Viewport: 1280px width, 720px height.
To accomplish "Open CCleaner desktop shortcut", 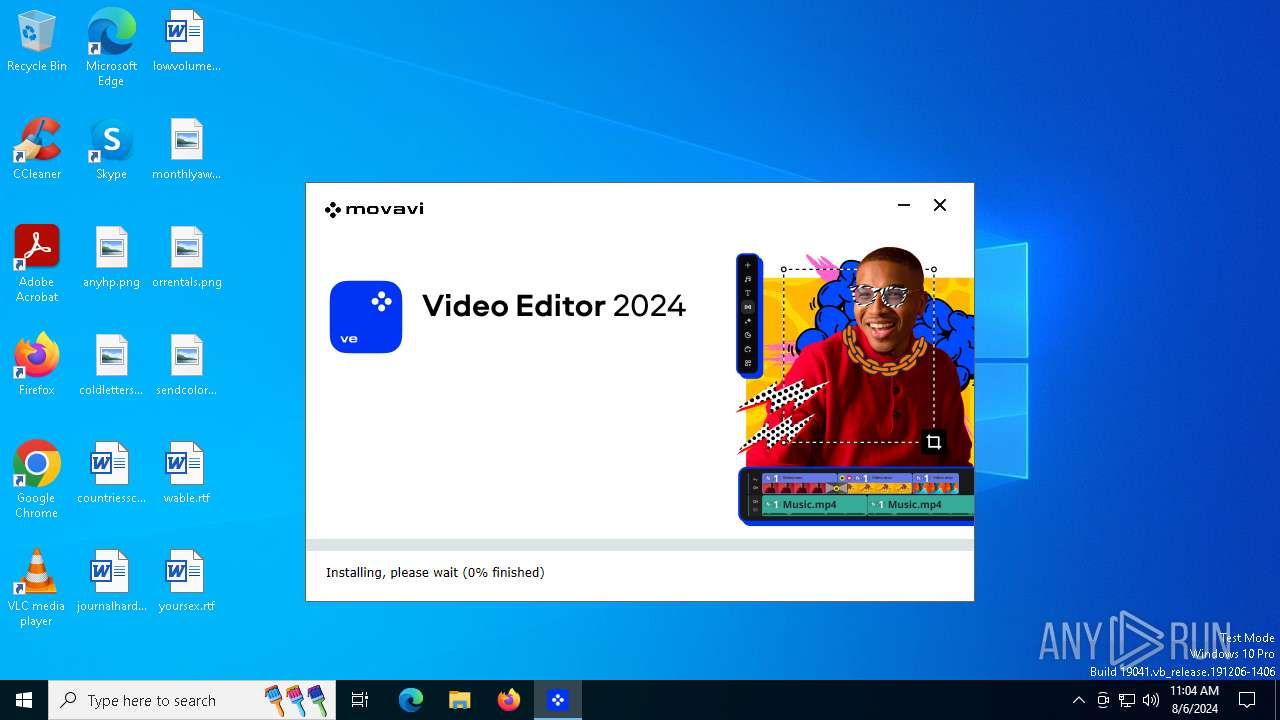I will tap(37, 149).
